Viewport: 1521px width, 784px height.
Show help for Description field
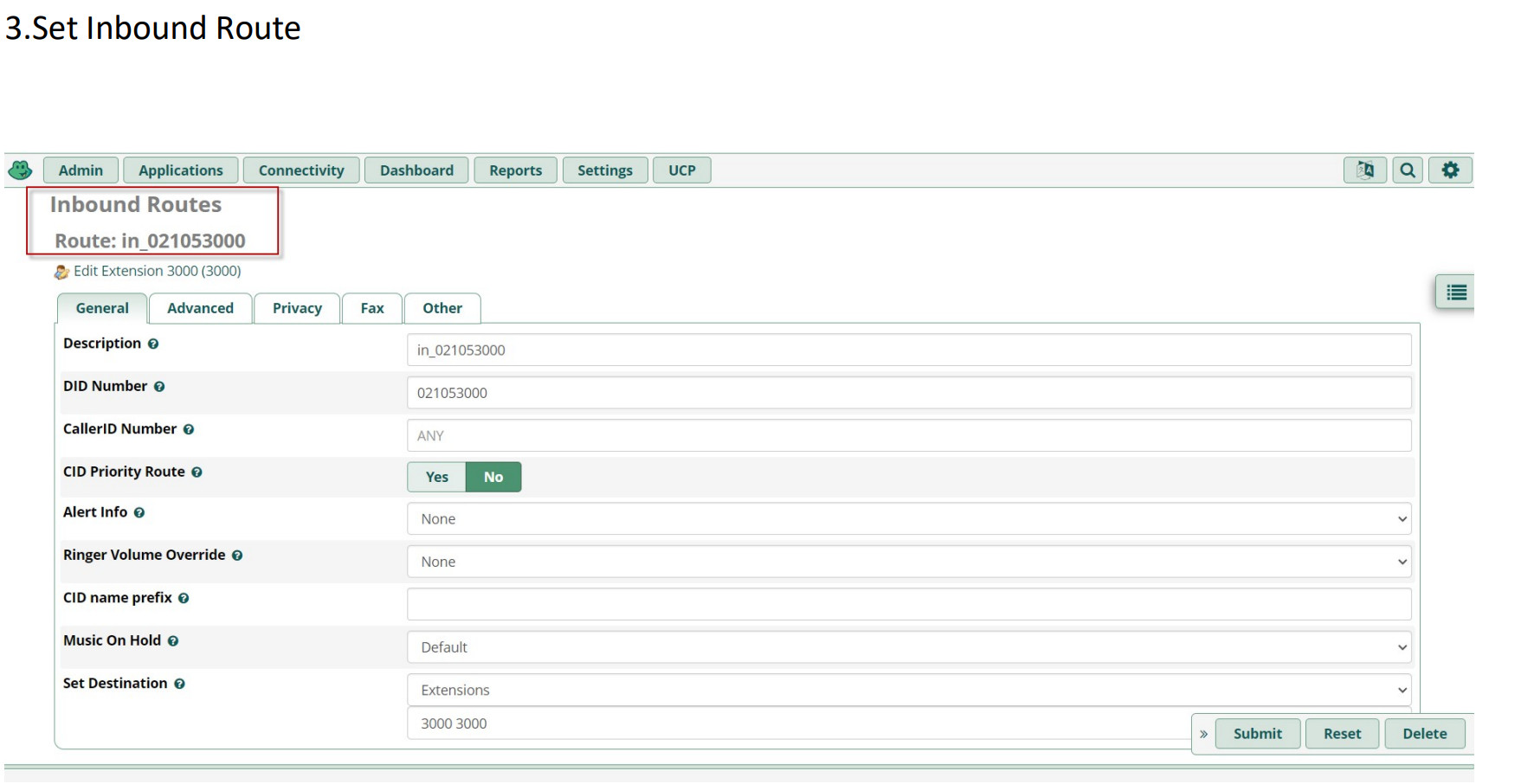click(153, 344)
